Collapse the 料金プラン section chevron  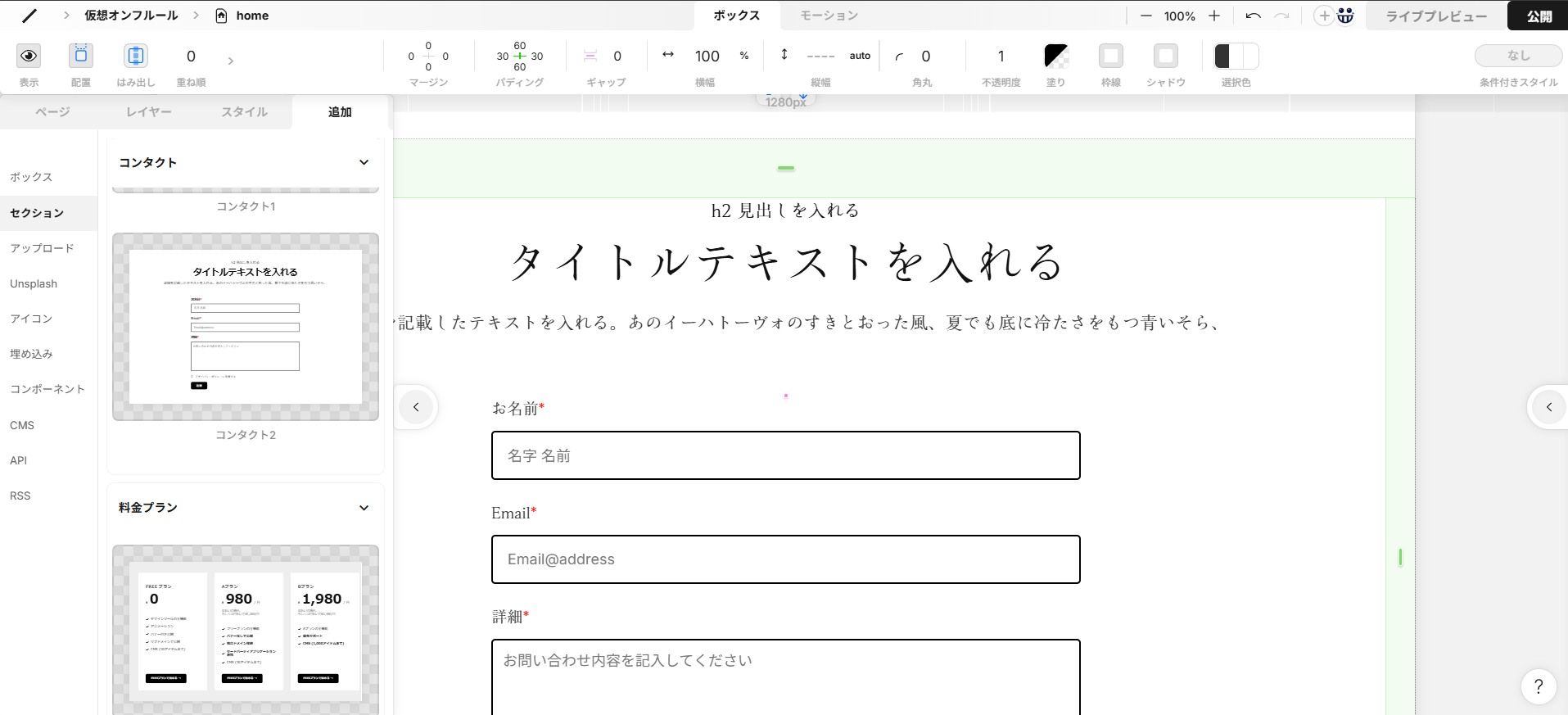(x=364, y=508)
